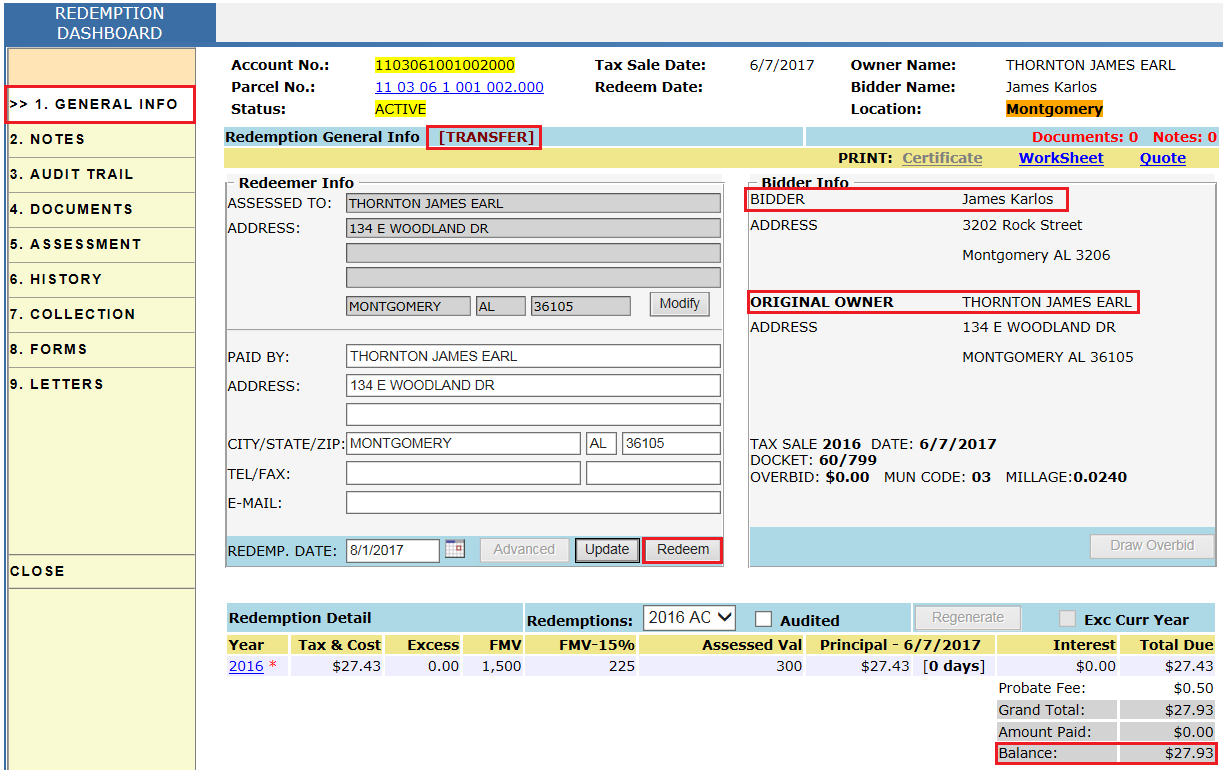
Task: Open the Quote print link
Action: click(1162, 158)
